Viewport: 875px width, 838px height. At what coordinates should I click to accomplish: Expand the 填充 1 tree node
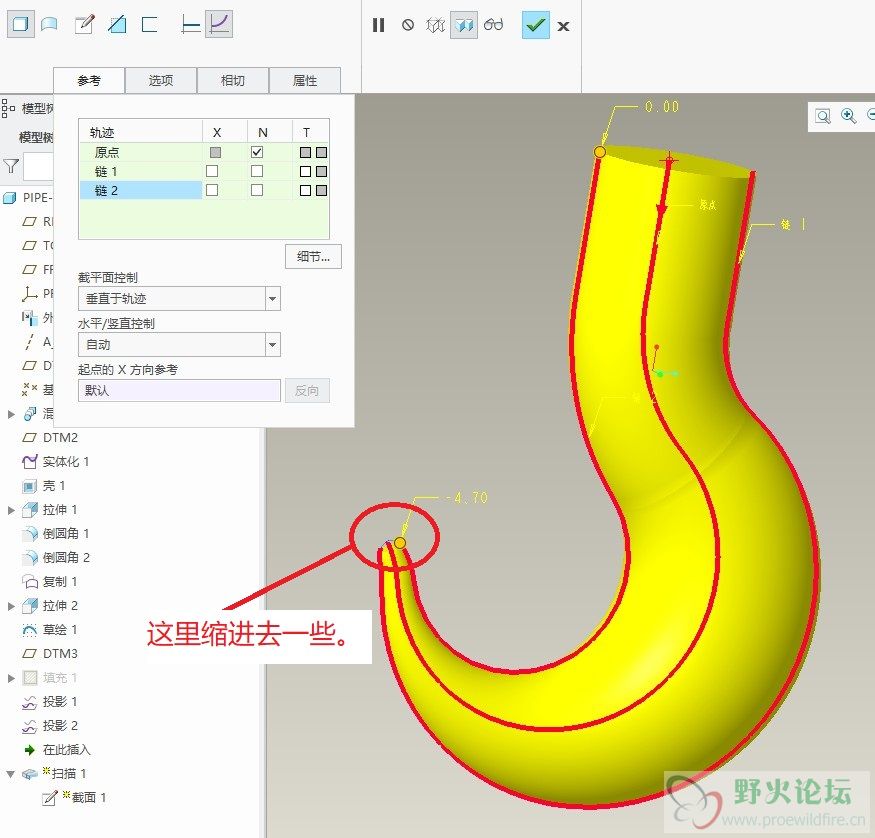point(11,678)
